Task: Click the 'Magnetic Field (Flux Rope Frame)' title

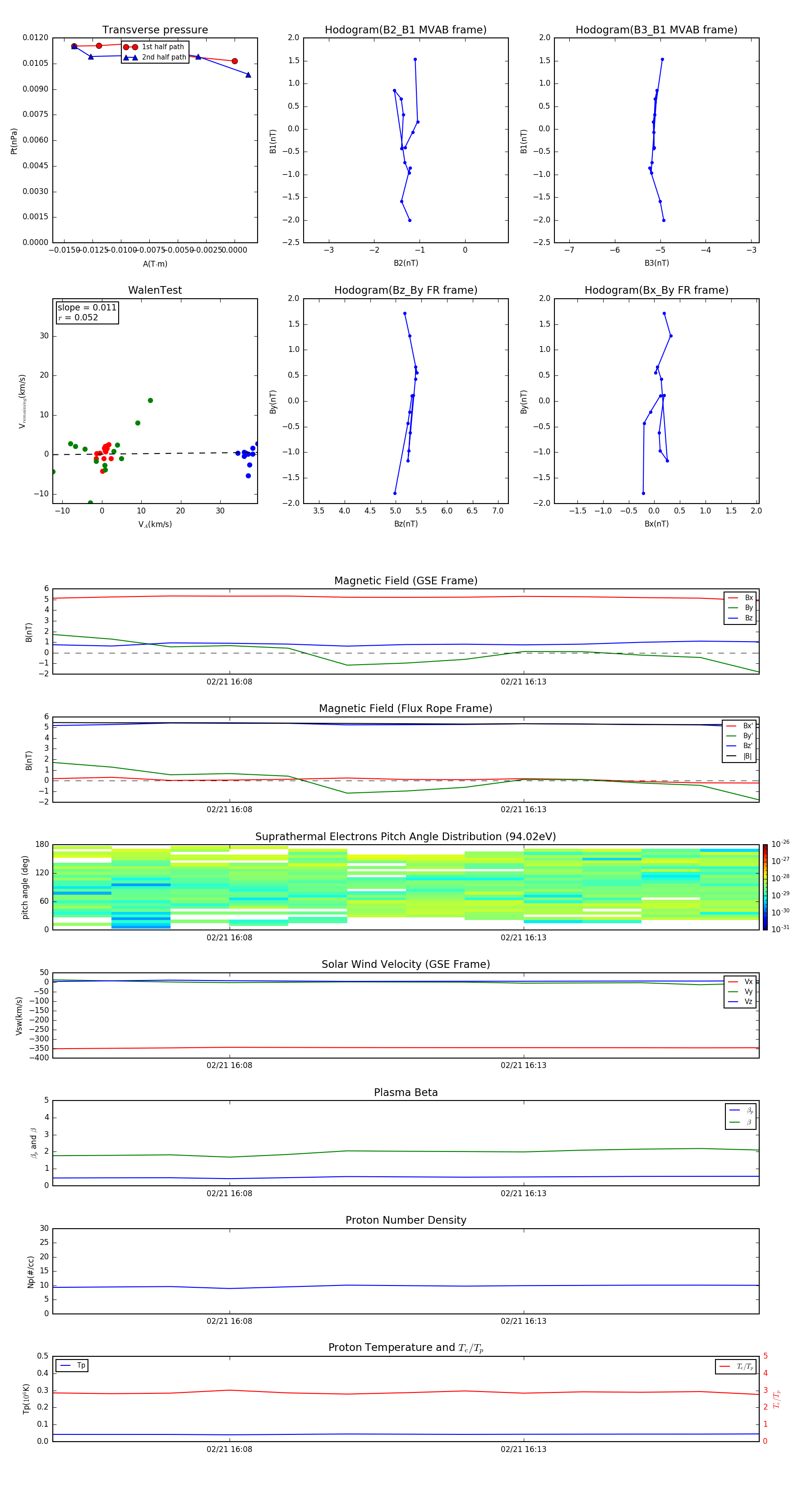Action: [406, 709]
